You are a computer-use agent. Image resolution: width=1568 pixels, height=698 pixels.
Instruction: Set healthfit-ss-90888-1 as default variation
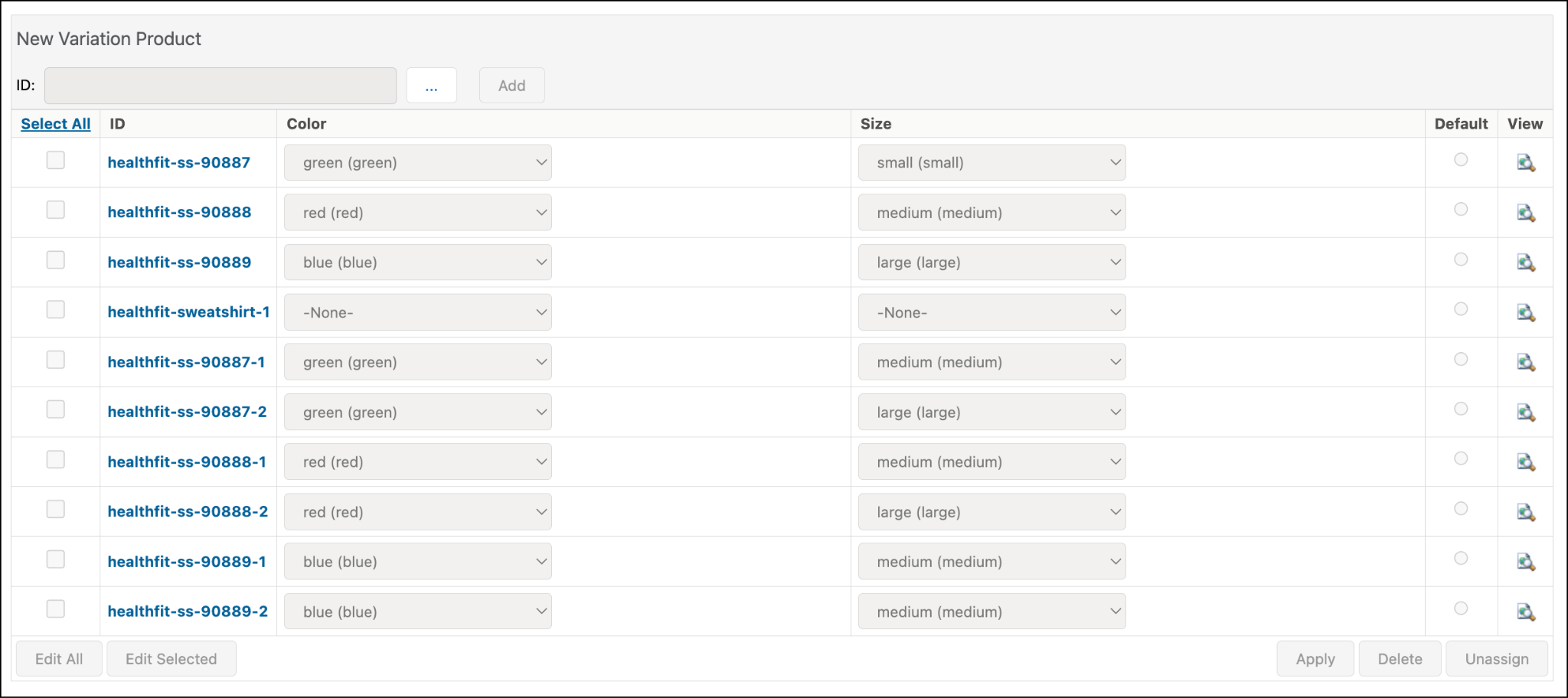1461,458
